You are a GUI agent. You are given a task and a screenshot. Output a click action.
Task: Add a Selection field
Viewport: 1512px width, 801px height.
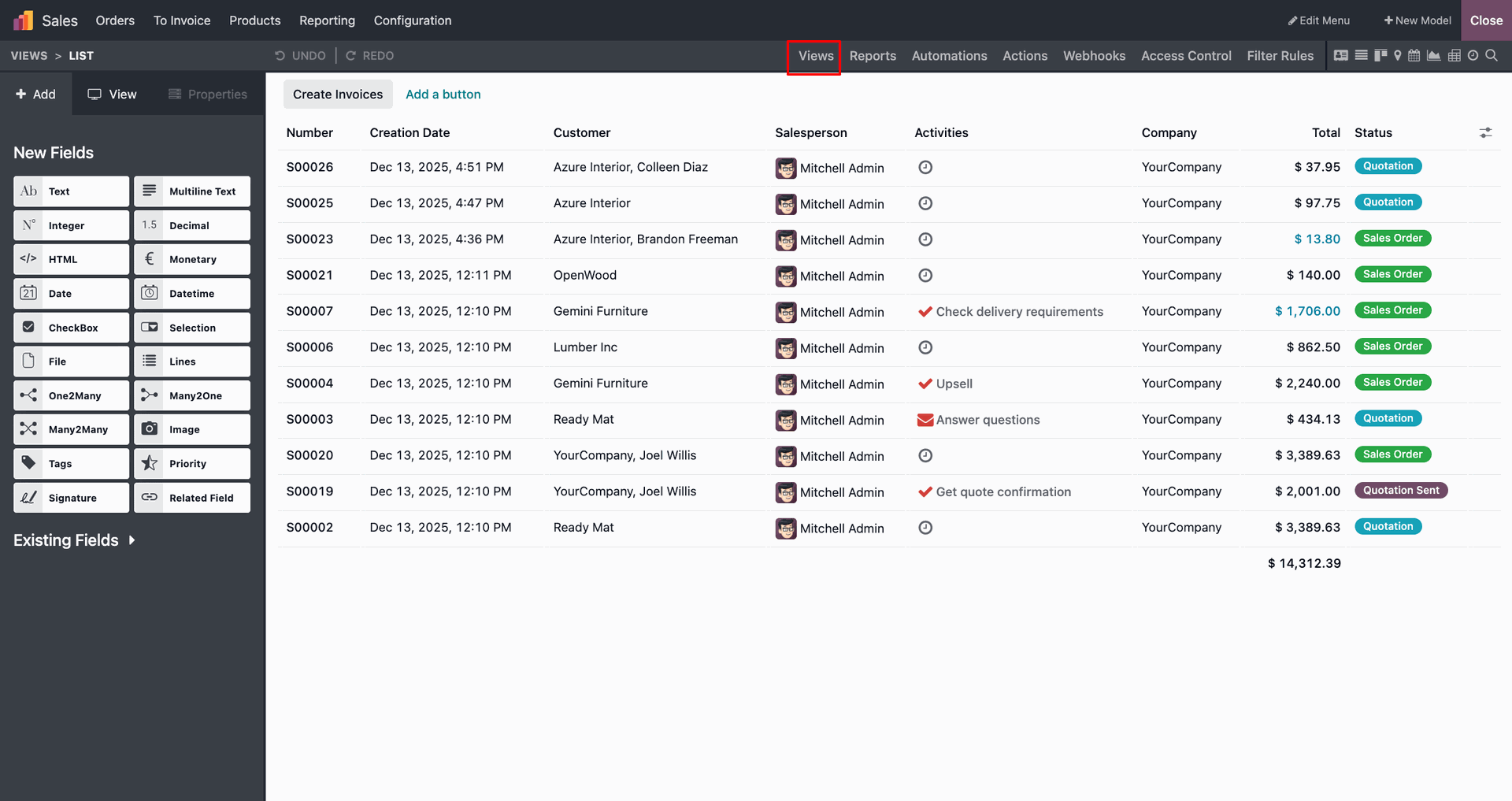point(192,328)
